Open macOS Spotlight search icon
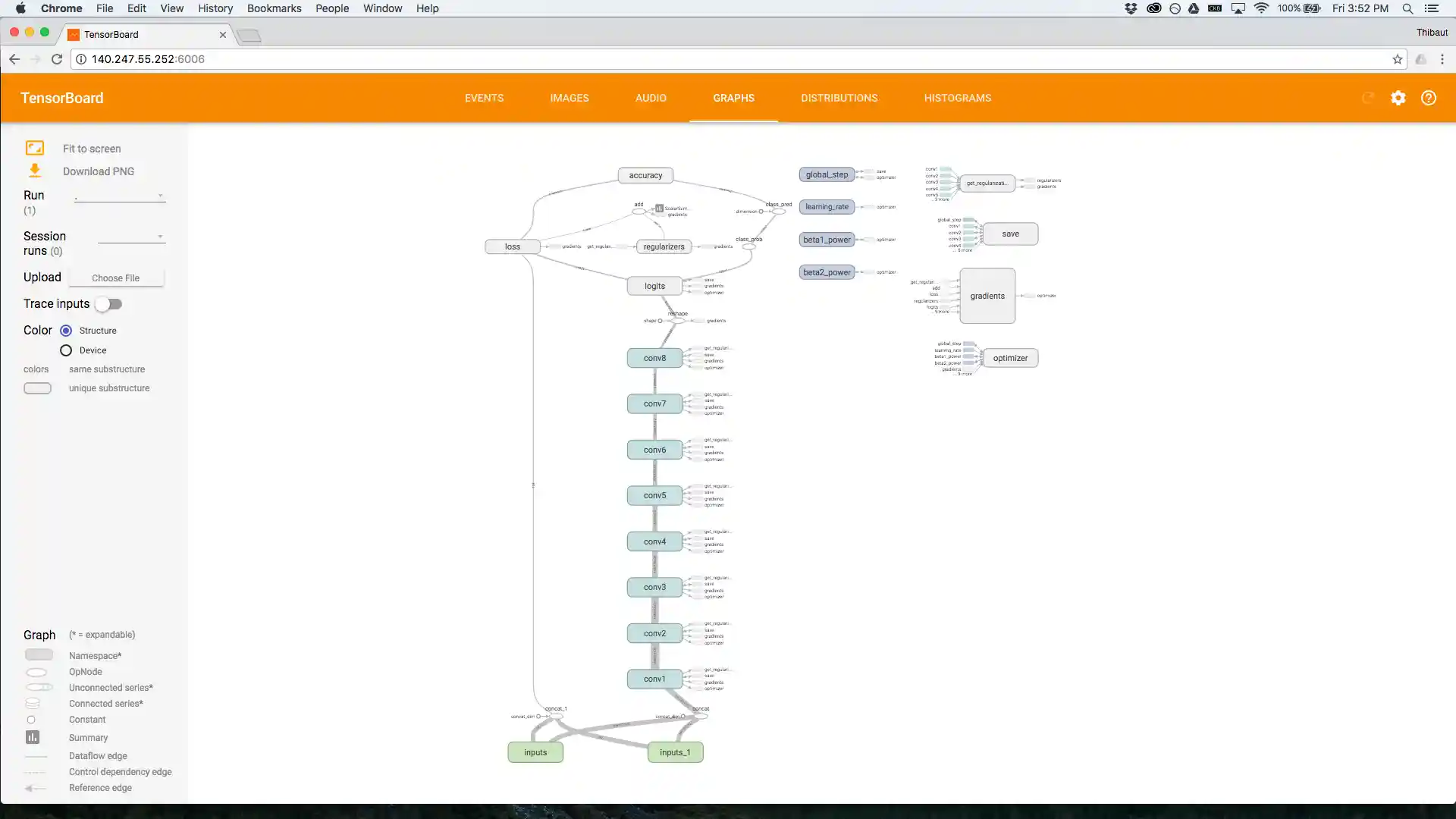 pyautogui.click(x=1407, y=8)
